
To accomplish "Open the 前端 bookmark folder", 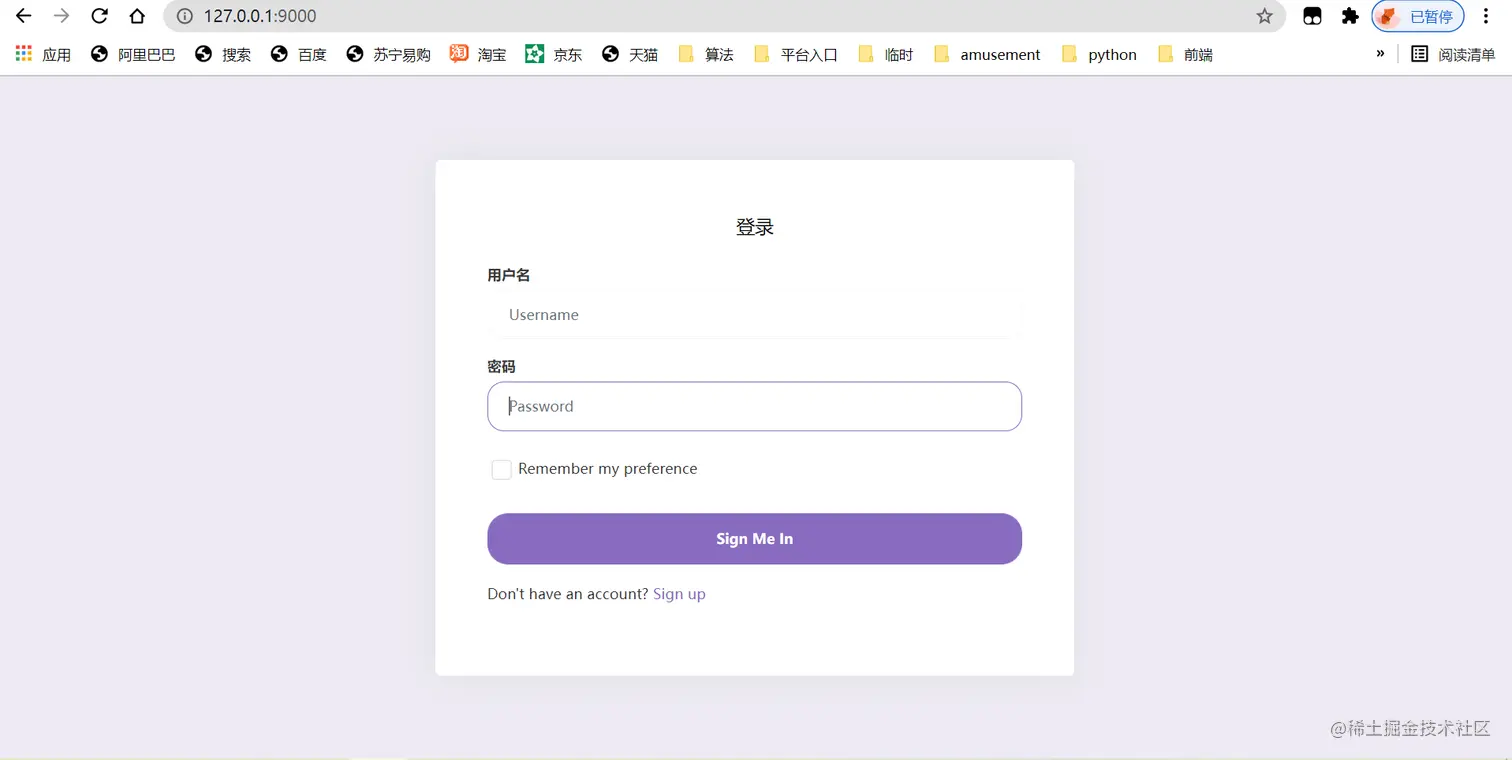I will [x=1184, y=54].
